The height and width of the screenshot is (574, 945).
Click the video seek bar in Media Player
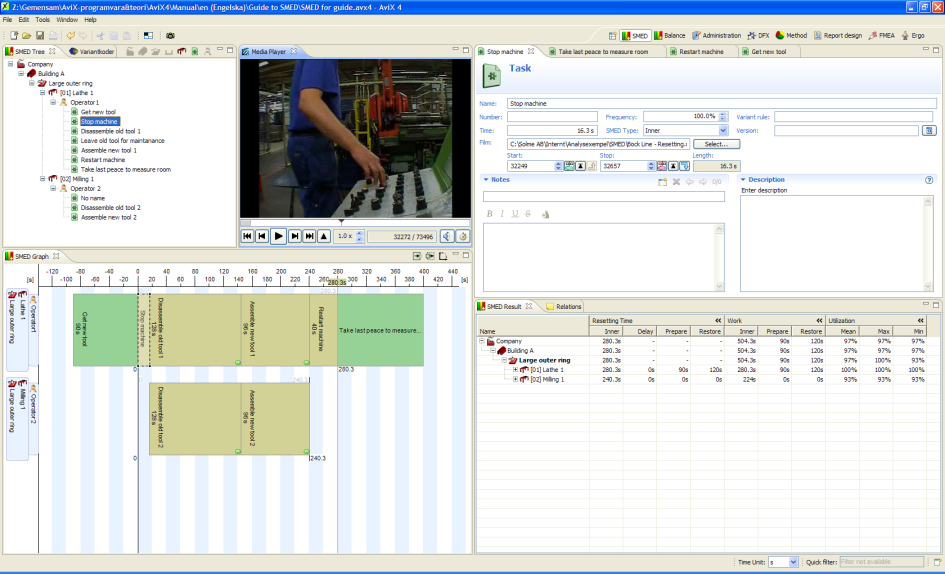355,222
